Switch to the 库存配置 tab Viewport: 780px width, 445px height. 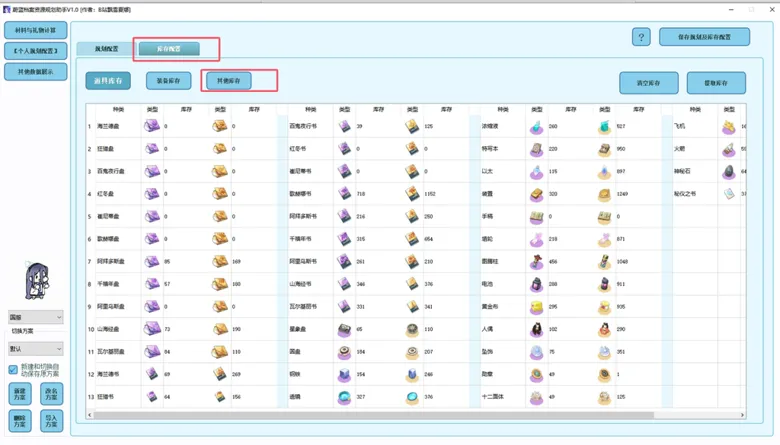pos(169,49)
